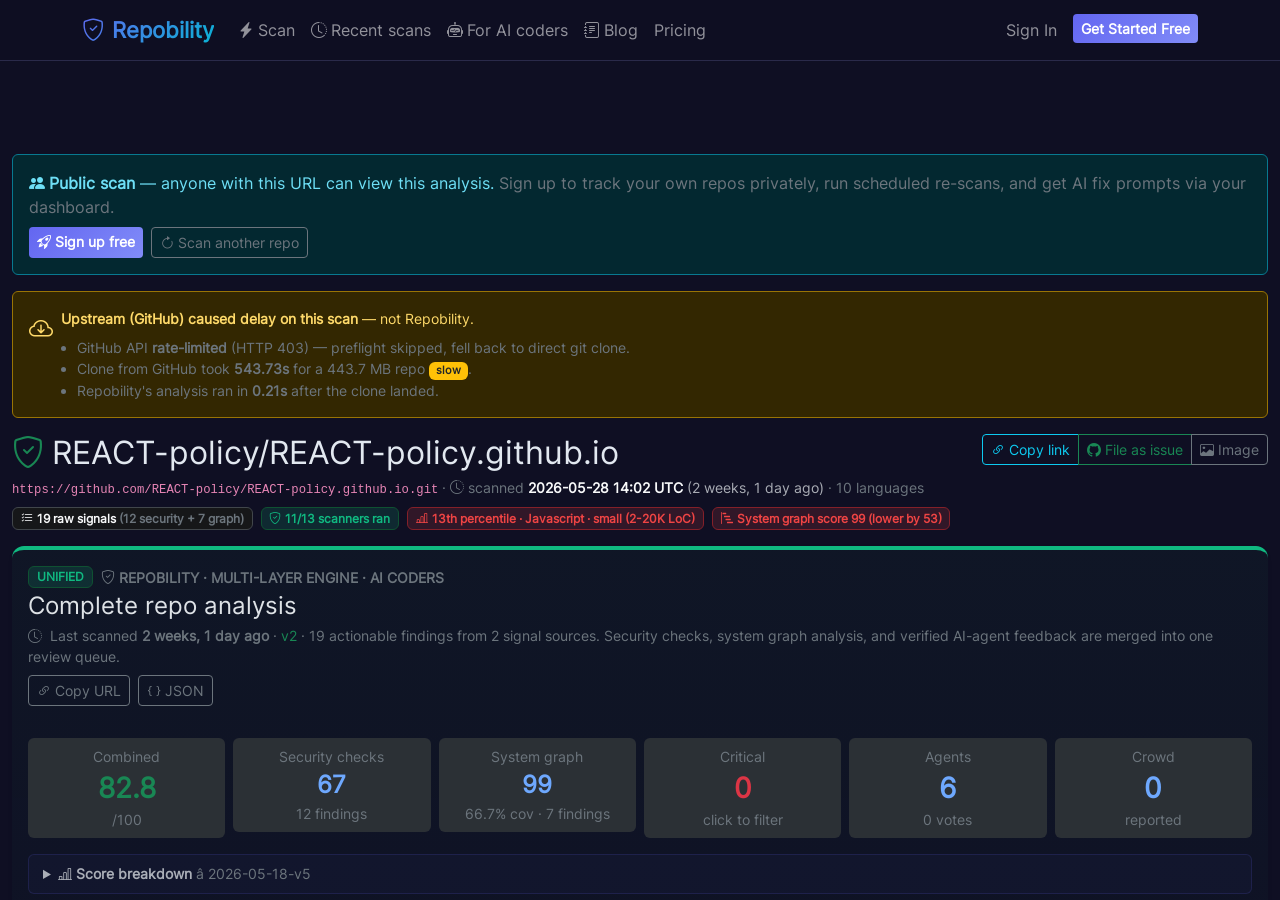Click the clock icon beside scanned date
This screenshot has height=900, width=1280.
(x=457, y=488)
